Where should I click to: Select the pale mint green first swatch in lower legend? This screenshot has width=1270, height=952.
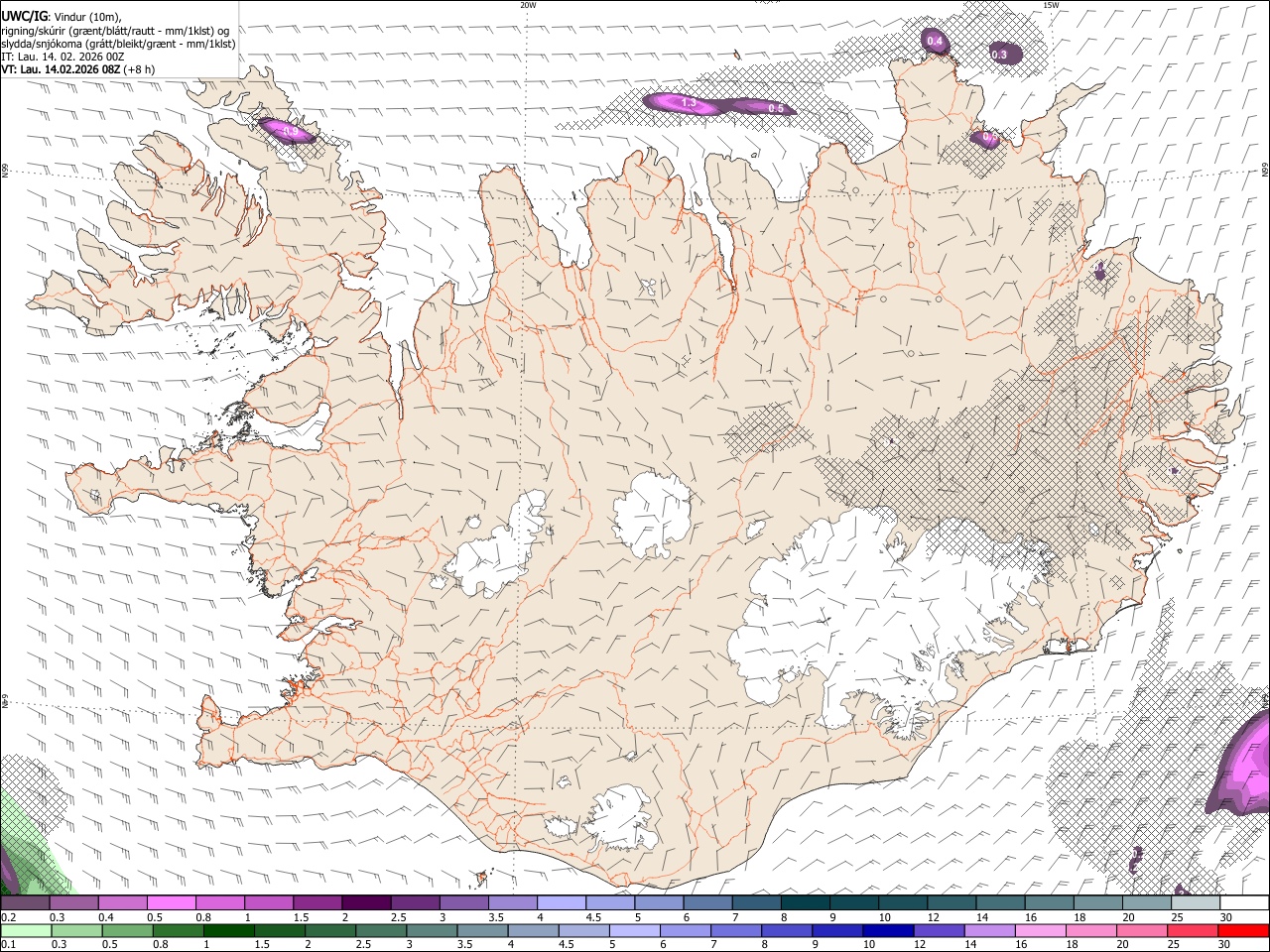[26, 931]
